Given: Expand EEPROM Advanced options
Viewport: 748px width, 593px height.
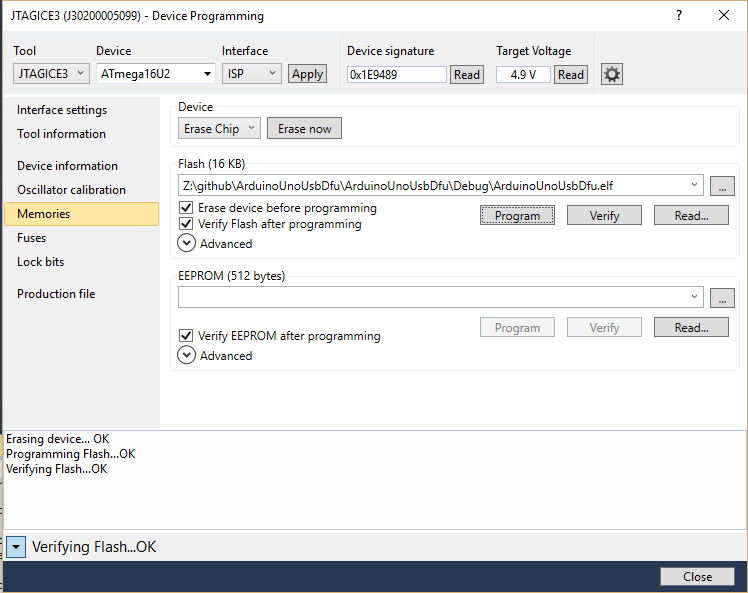Looking at the screenshot, I should (187, 355).
